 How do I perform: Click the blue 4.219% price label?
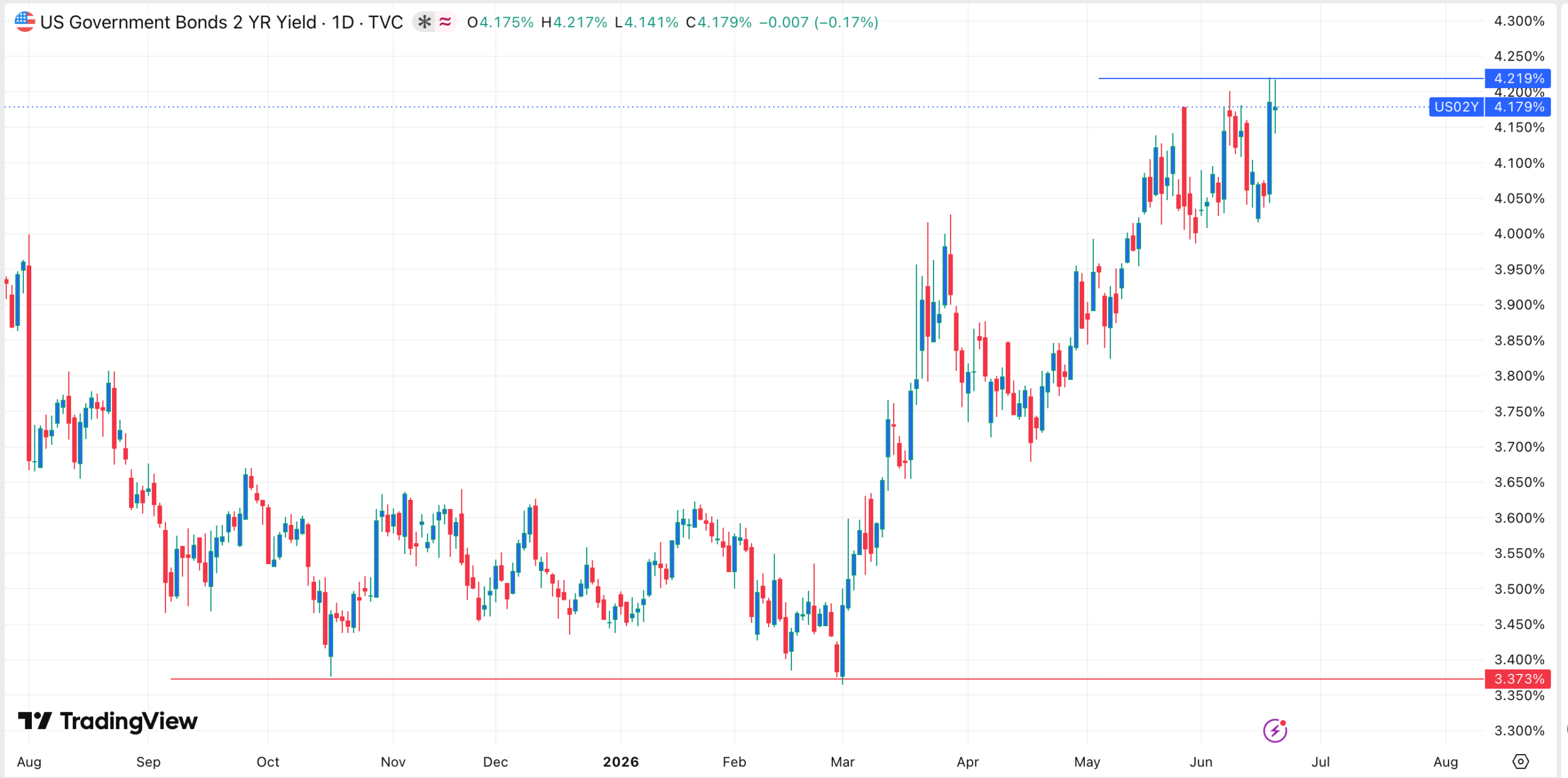[1518, 78]
